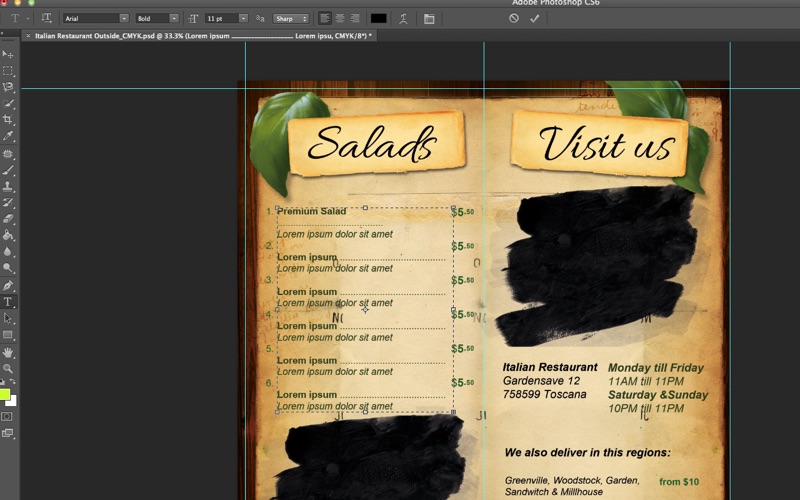
Task: Toggle text orientation
Action: tap(46, 18)
